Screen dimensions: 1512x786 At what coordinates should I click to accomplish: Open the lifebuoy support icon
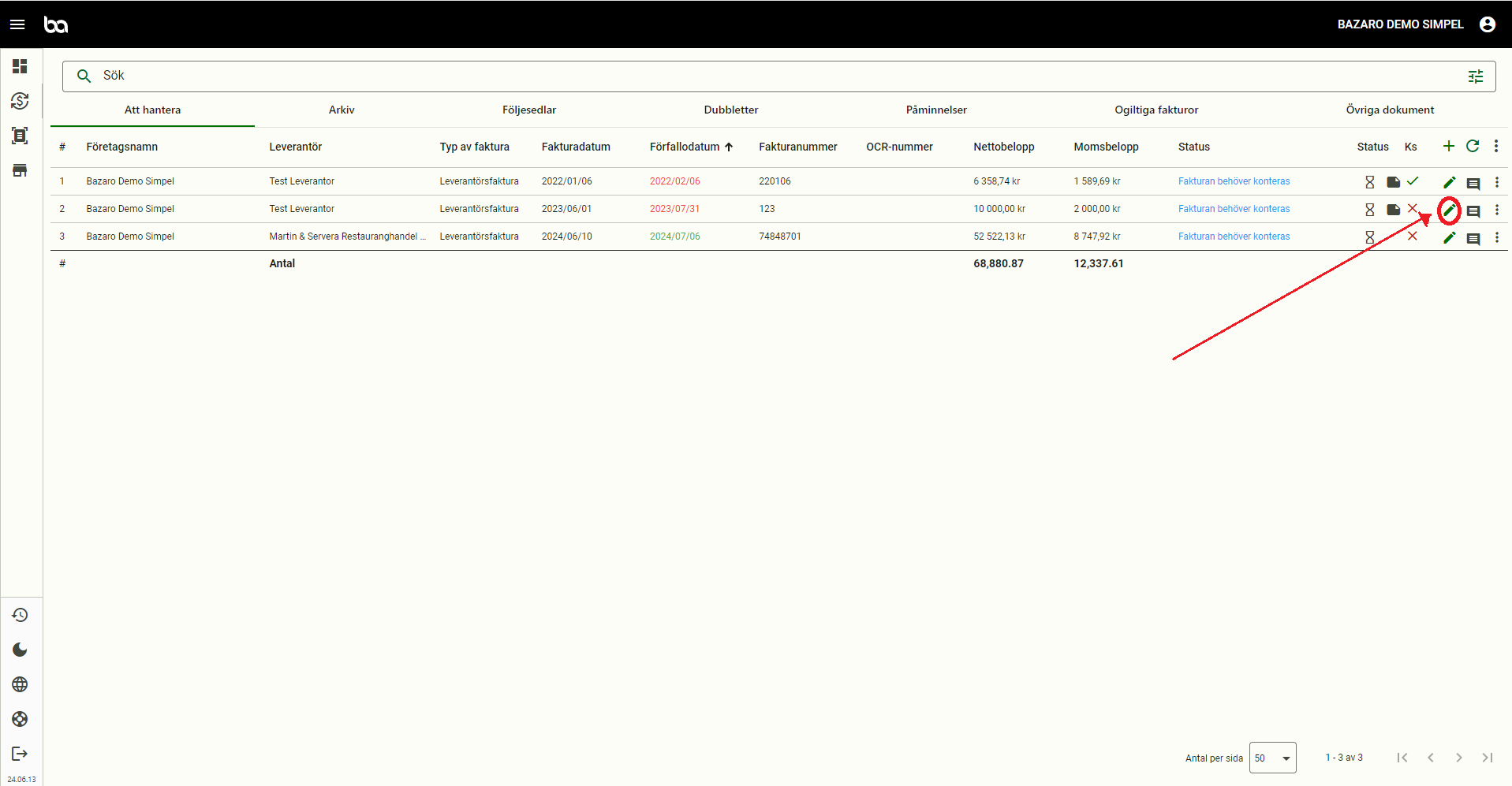20,719
